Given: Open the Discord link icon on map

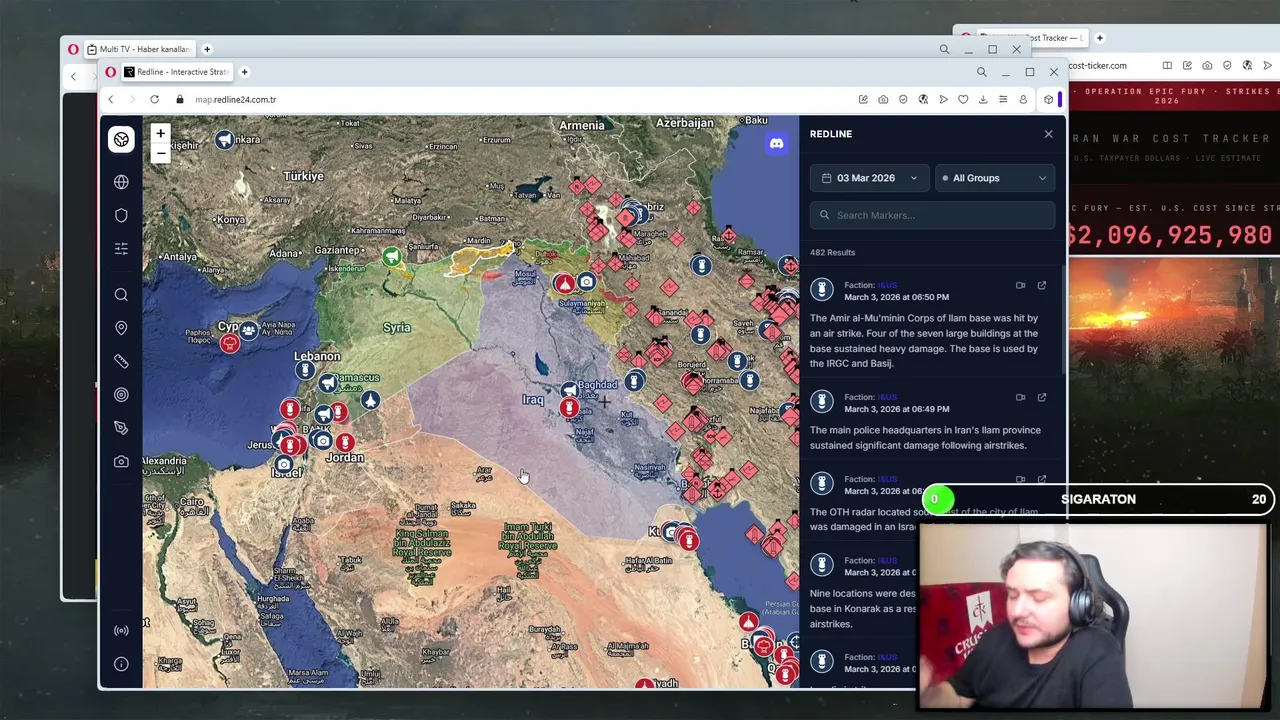Looking at the screenshot, I should (776, 144).
